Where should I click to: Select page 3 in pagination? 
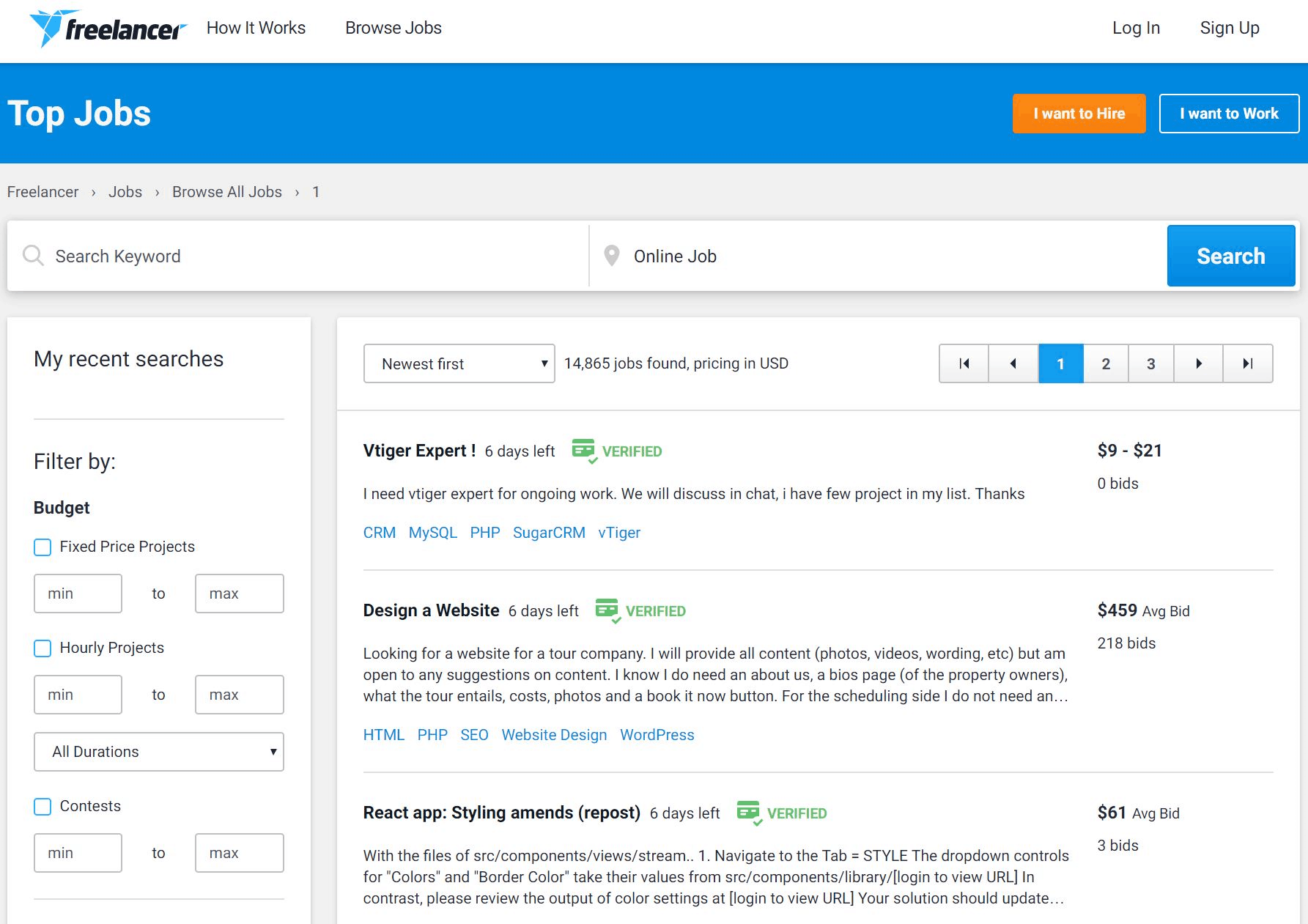(x=1151, y=363)
